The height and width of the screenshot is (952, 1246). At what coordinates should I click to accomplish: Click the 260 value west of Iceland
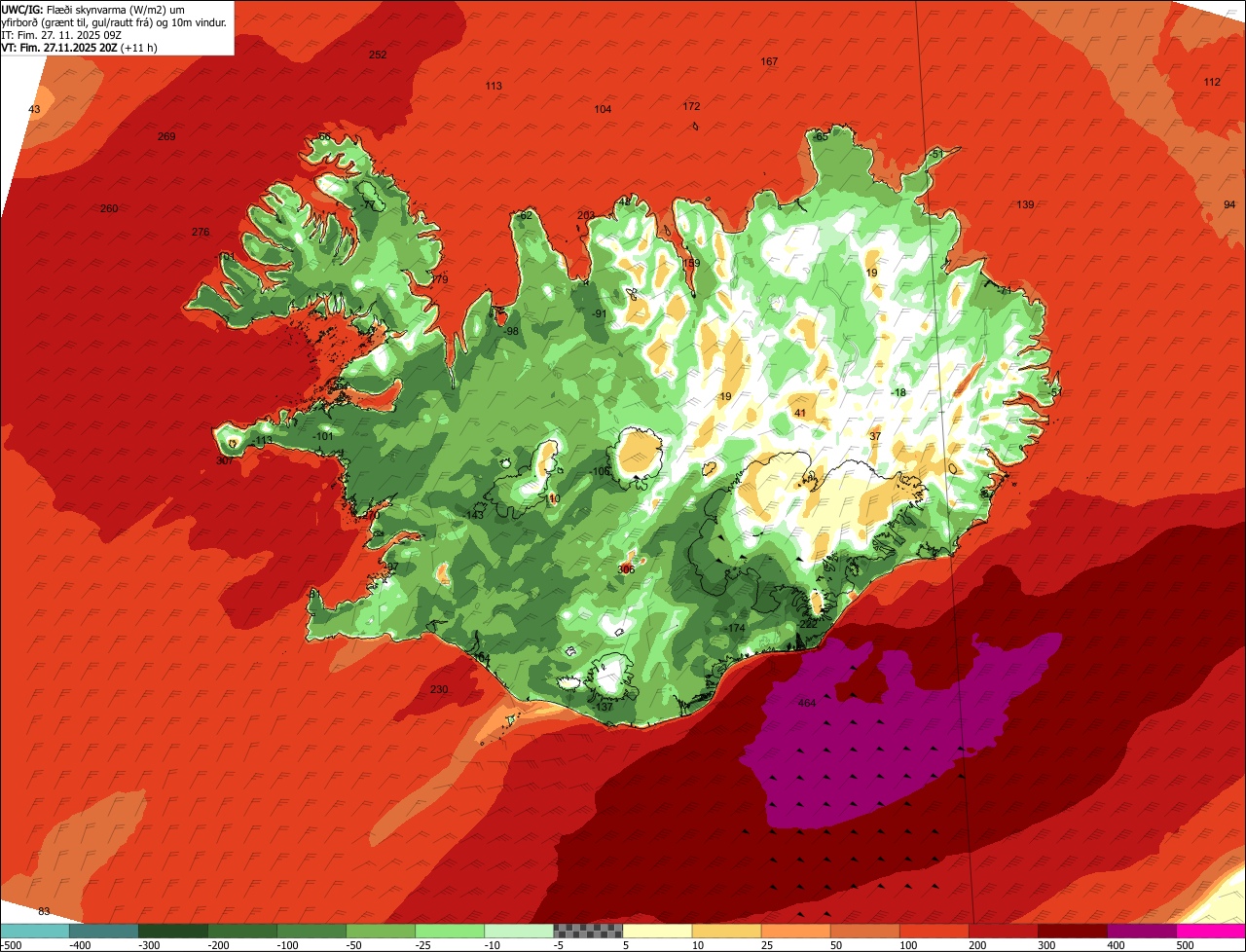click(x=109, y=208)
